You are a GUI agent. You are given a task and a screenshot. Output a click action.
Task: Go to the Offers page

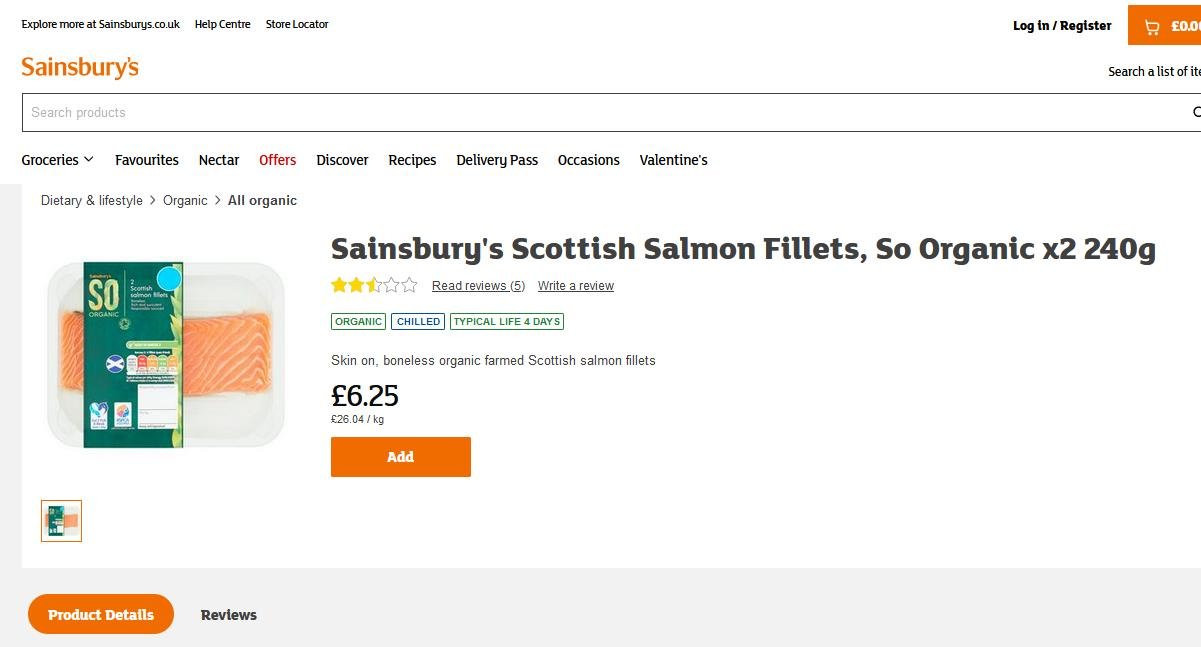coord(278,160)
